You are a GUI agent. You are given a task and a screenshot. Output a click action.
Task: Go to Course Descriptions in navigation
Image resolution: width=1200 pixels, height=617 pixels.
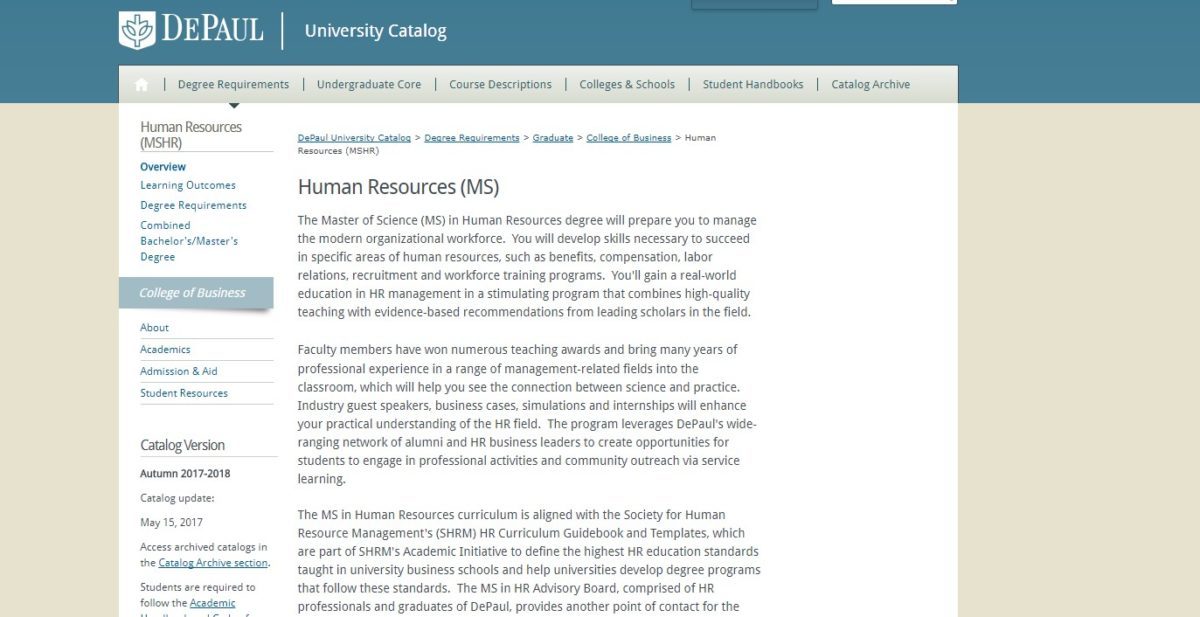tap(500, 85)
